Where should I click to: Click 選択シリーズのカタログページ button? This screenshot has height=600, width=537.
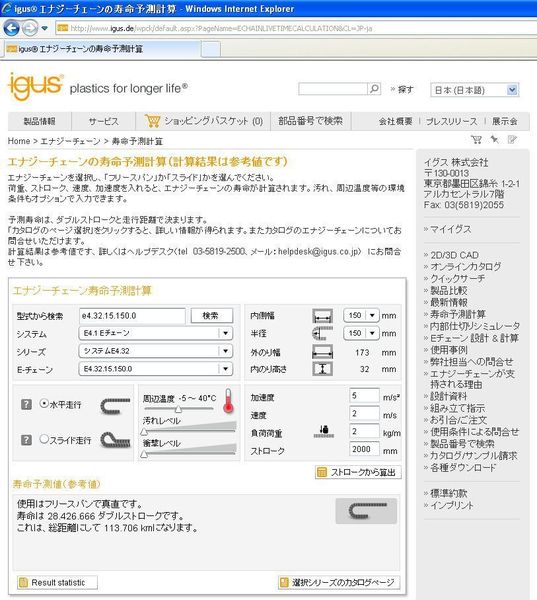coord(339,582)
